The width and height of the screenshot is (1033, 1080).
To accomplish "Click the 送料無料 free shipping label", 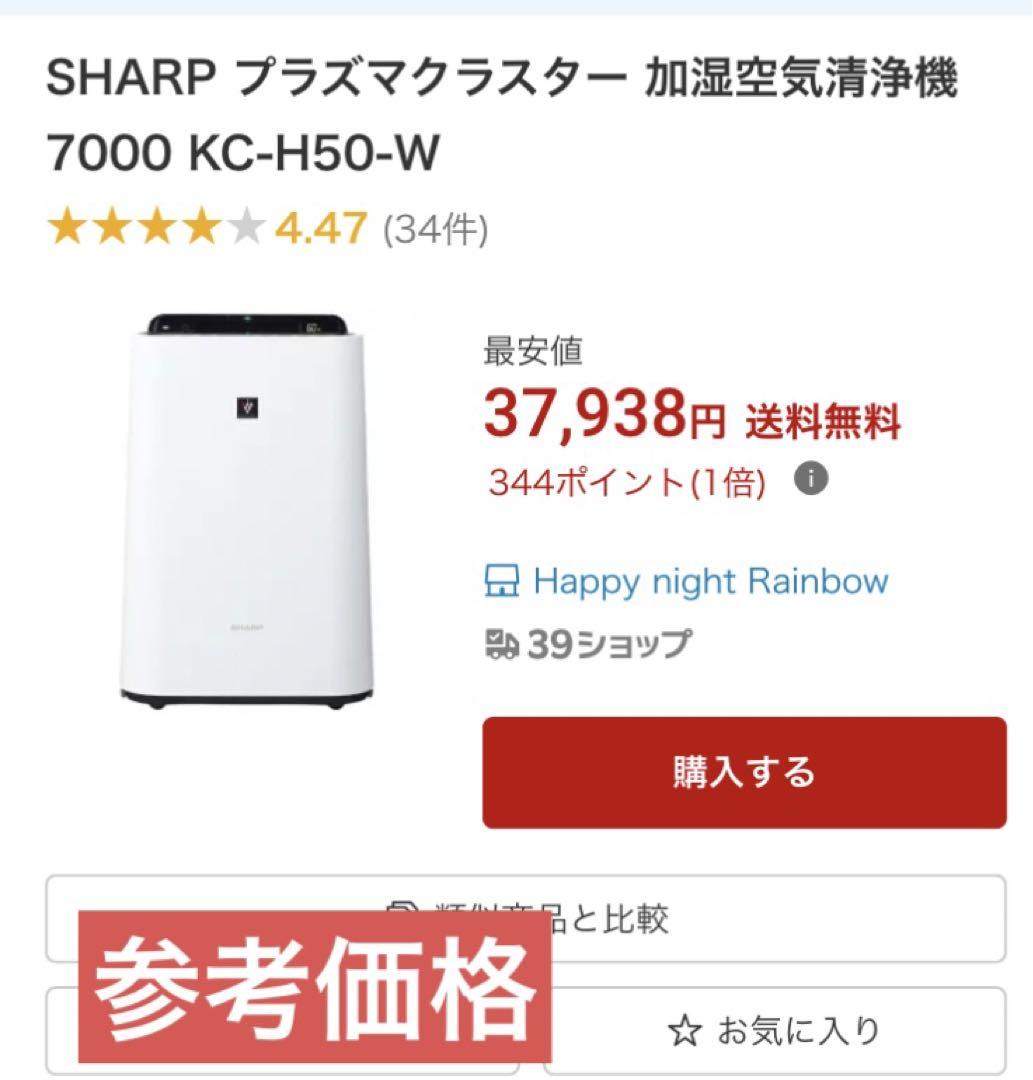I will click(823, 421).
